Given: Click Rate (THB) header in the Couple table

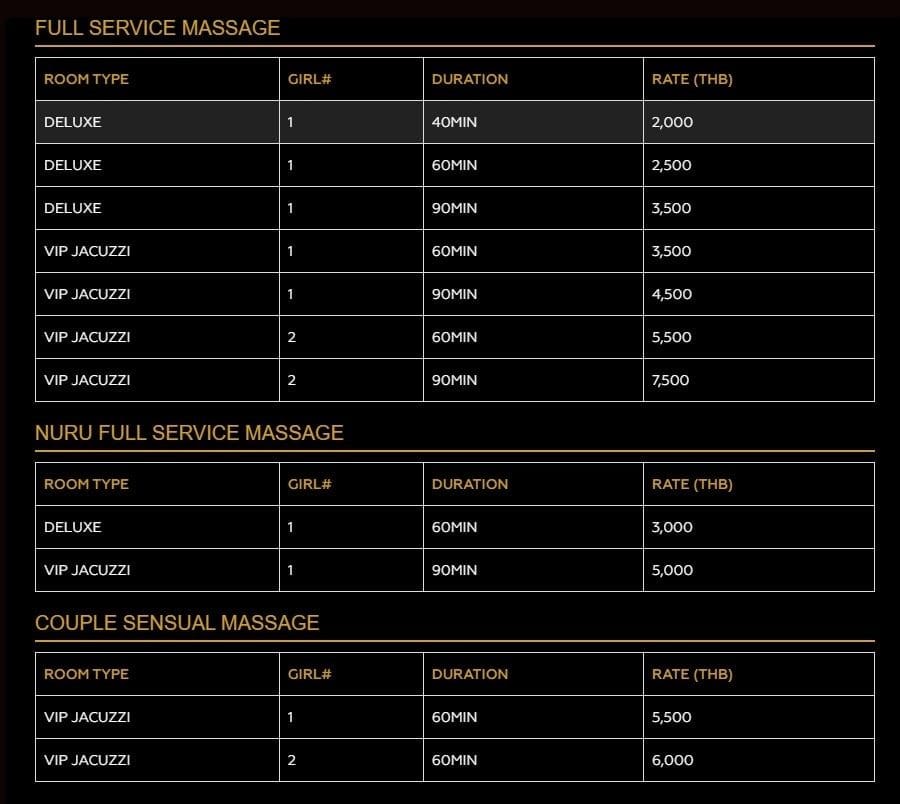Looking at the screenshot, I should click(x=692, y=674).
